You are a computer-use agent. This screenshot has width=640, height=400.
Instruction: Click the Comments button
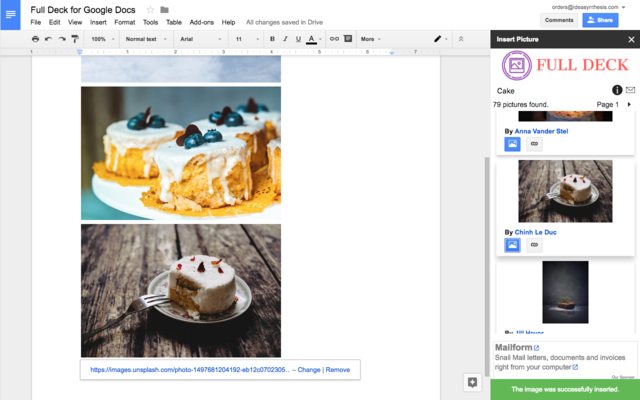pyautogui.click(x=559, y=20)
